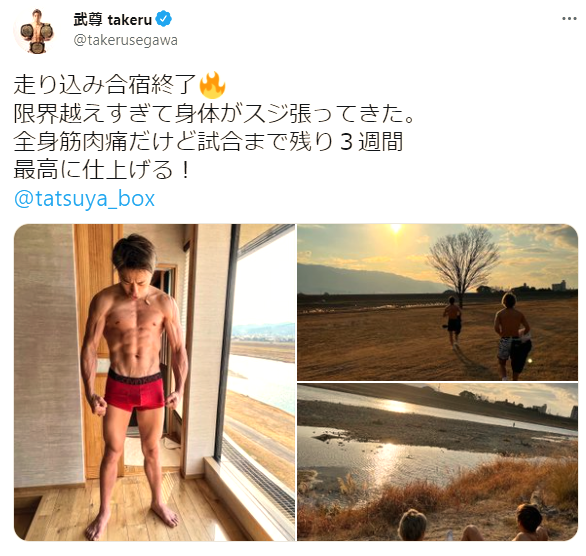Click the blue verified badge
Screen dimensions: 586x556
[x=163, y=19]
